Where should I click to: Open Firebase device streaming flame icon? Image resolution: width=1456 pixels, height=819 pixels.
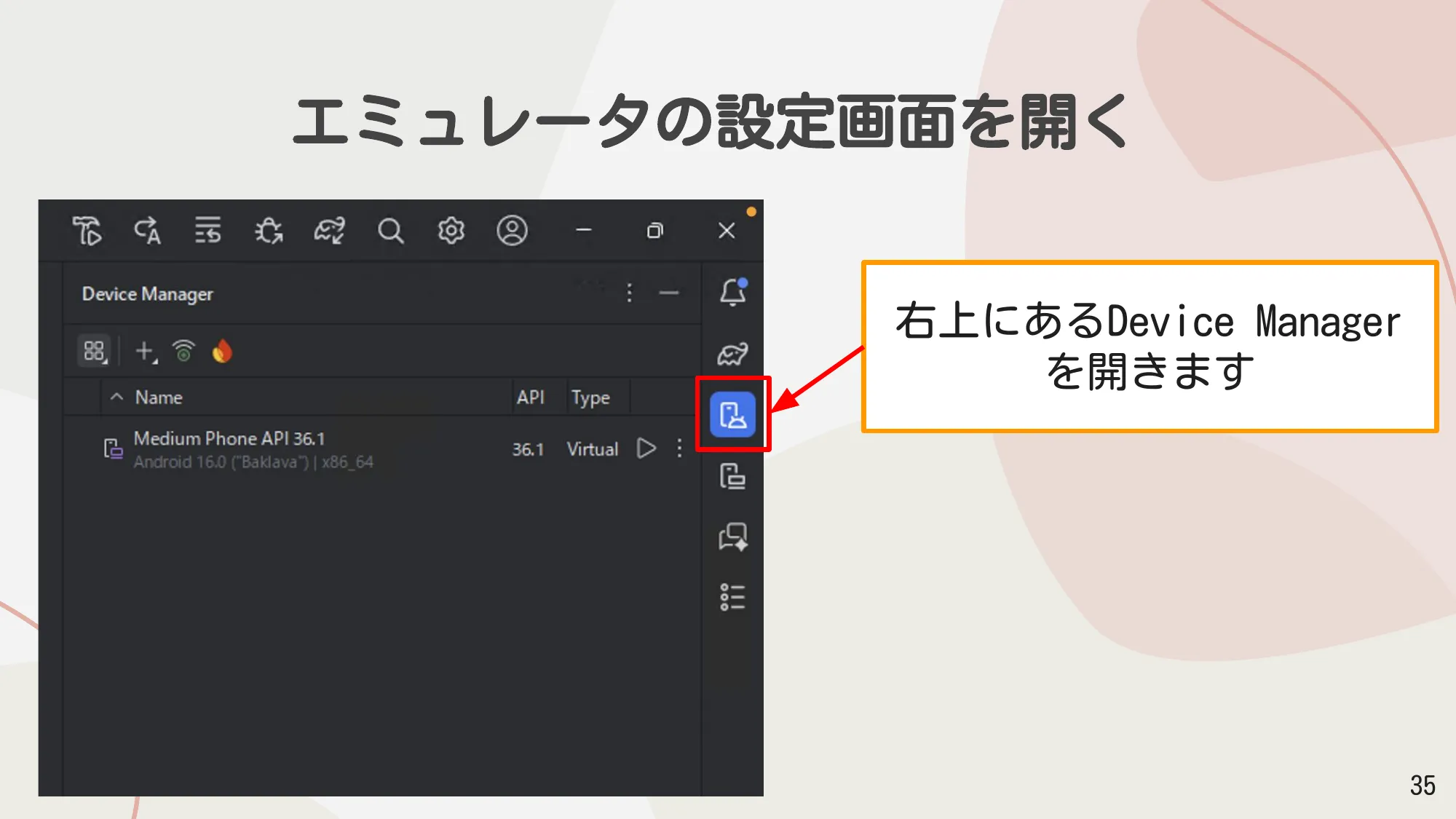[x=223, y=352]
